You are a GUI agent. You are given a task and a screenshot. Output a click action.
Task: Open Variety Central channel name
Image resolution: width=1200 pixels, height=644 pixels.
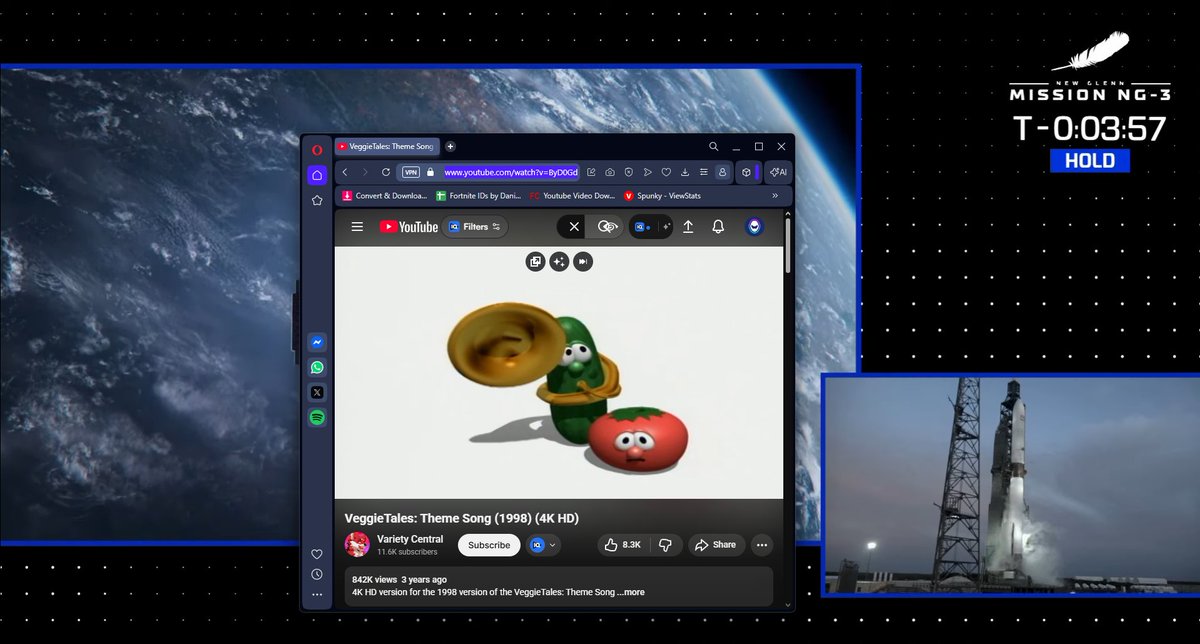point(410,539)
